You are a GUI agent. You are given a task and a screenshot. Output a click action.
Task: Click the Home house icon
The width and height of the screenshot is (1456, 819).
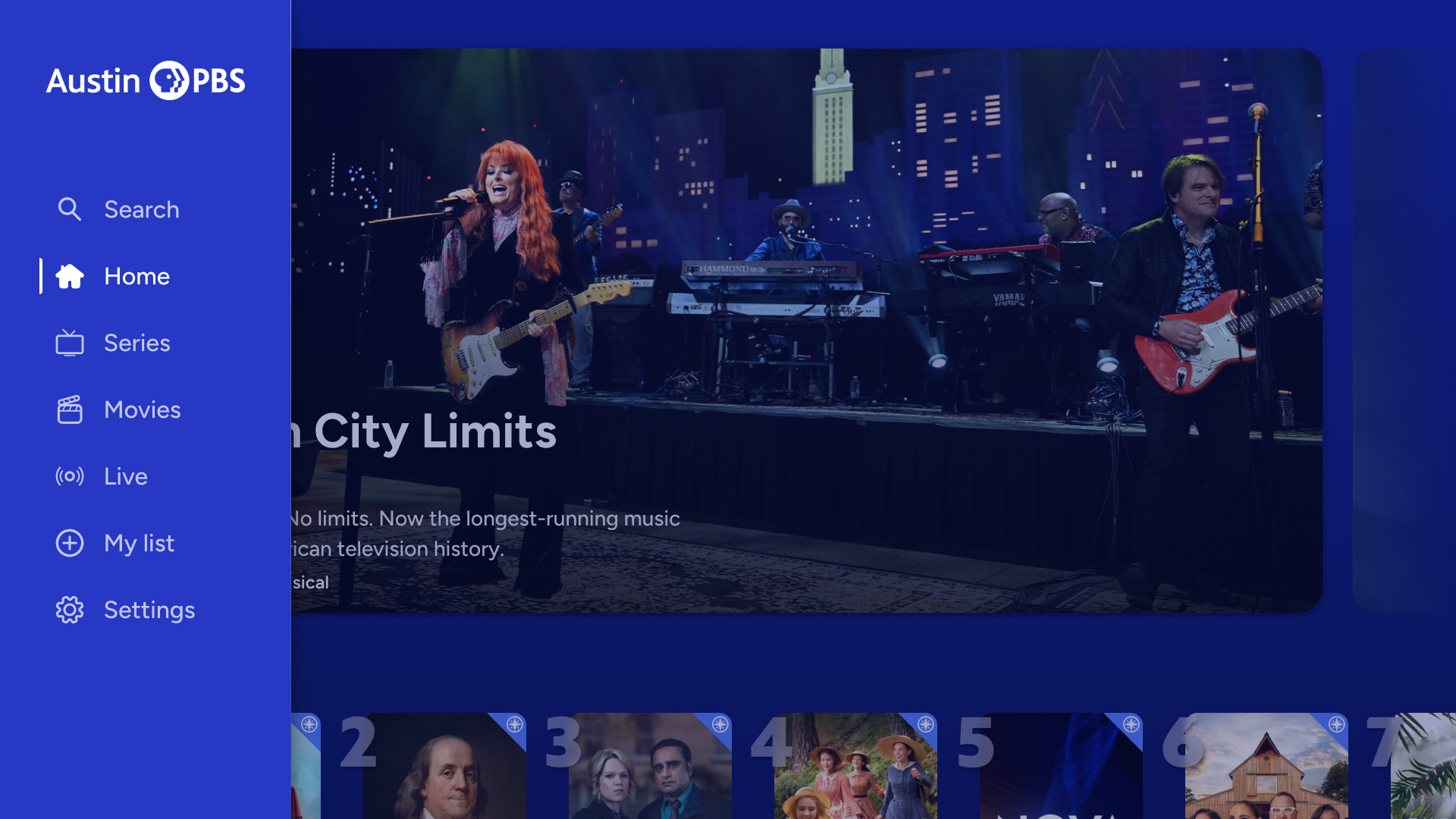point(70,276)
